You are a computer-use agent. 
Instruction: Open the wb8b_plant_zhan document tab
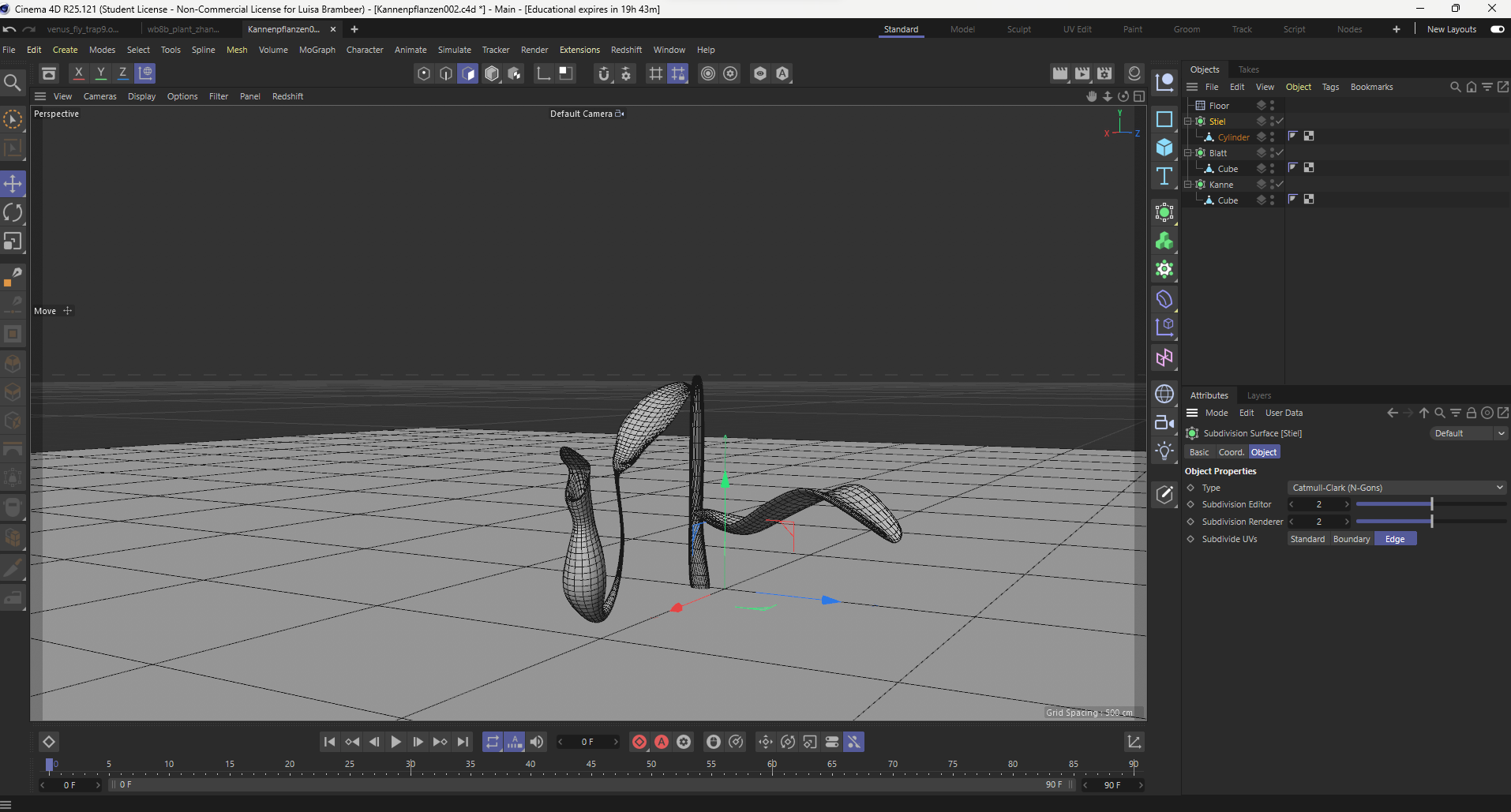(183, 29)
